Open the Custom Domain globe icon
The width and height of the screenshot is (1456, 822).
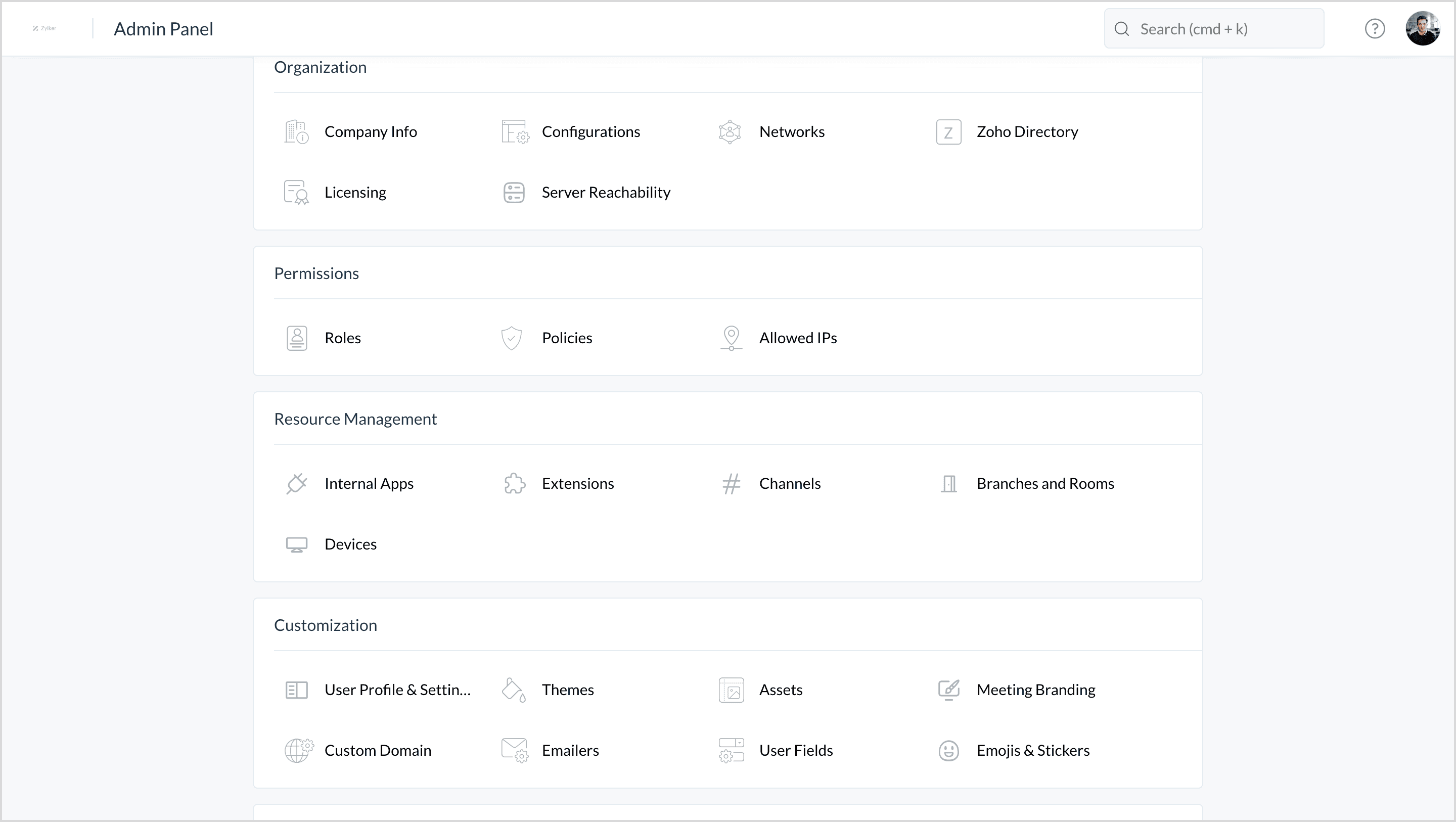click(x=298, y=751)
